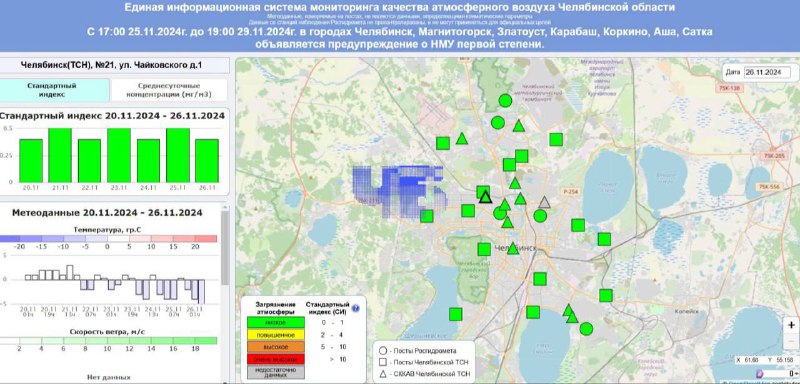Click the gray triangle station marker
The image size is (800, 384).
[x=545, y=202]
